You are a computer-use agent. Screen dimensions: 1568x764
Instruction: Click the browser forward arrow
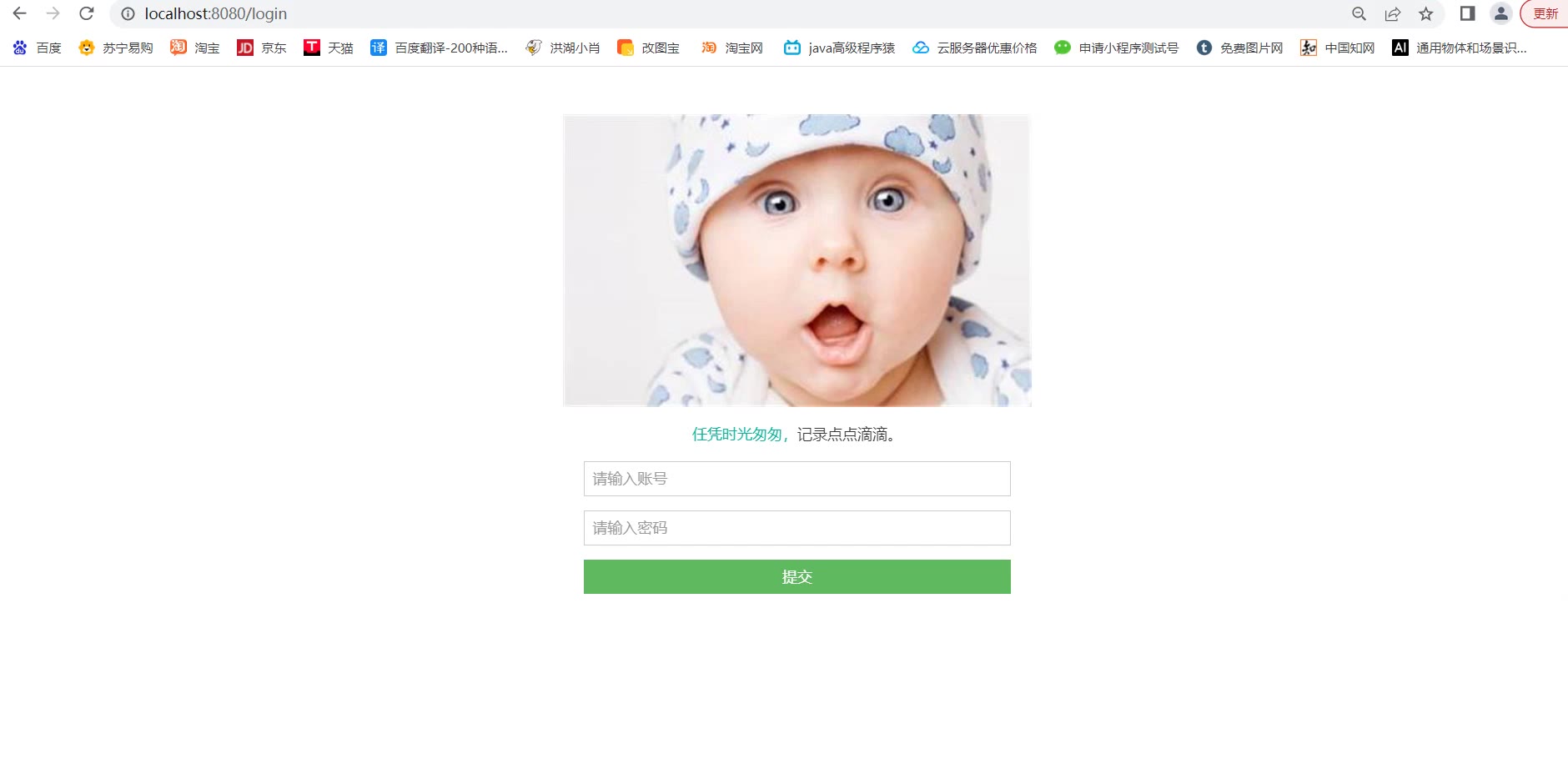(x=53, y=13)
